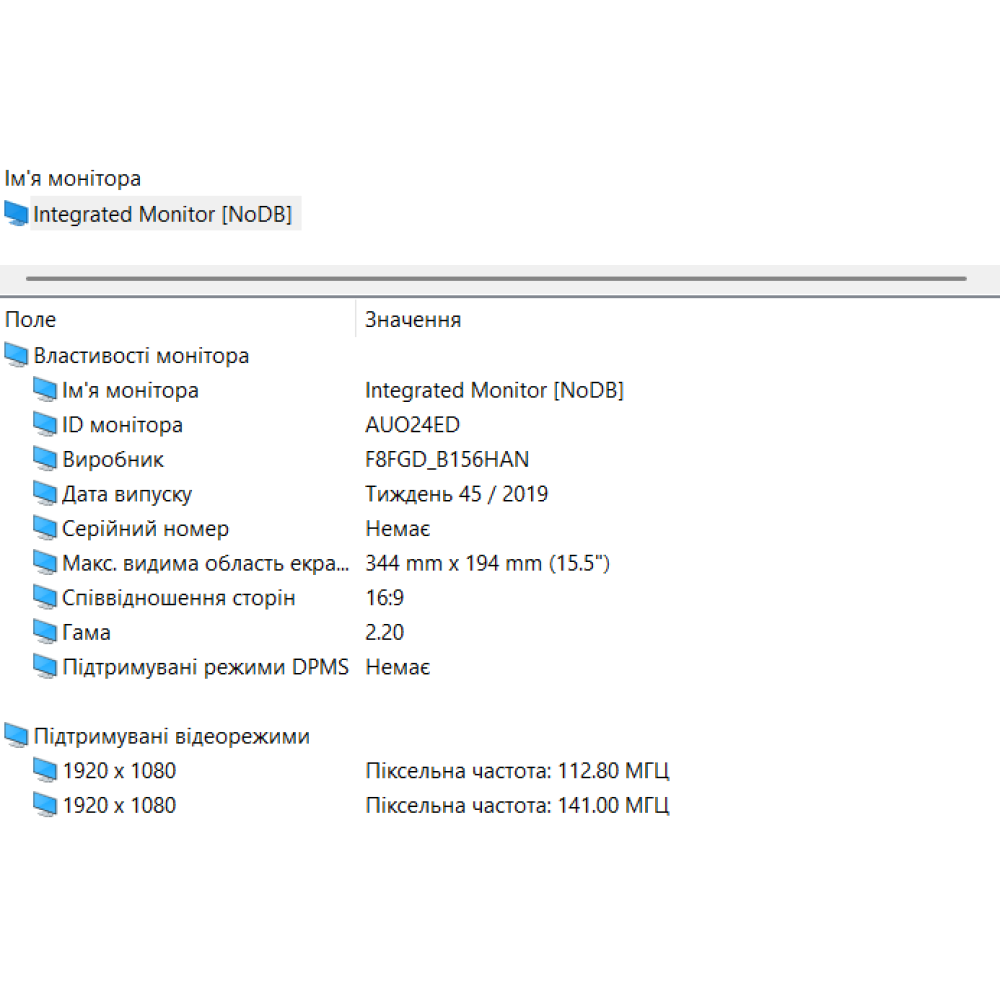
Task: Click the icon next to the second 1920 x 1080 mode
Action: coord(45,804)
